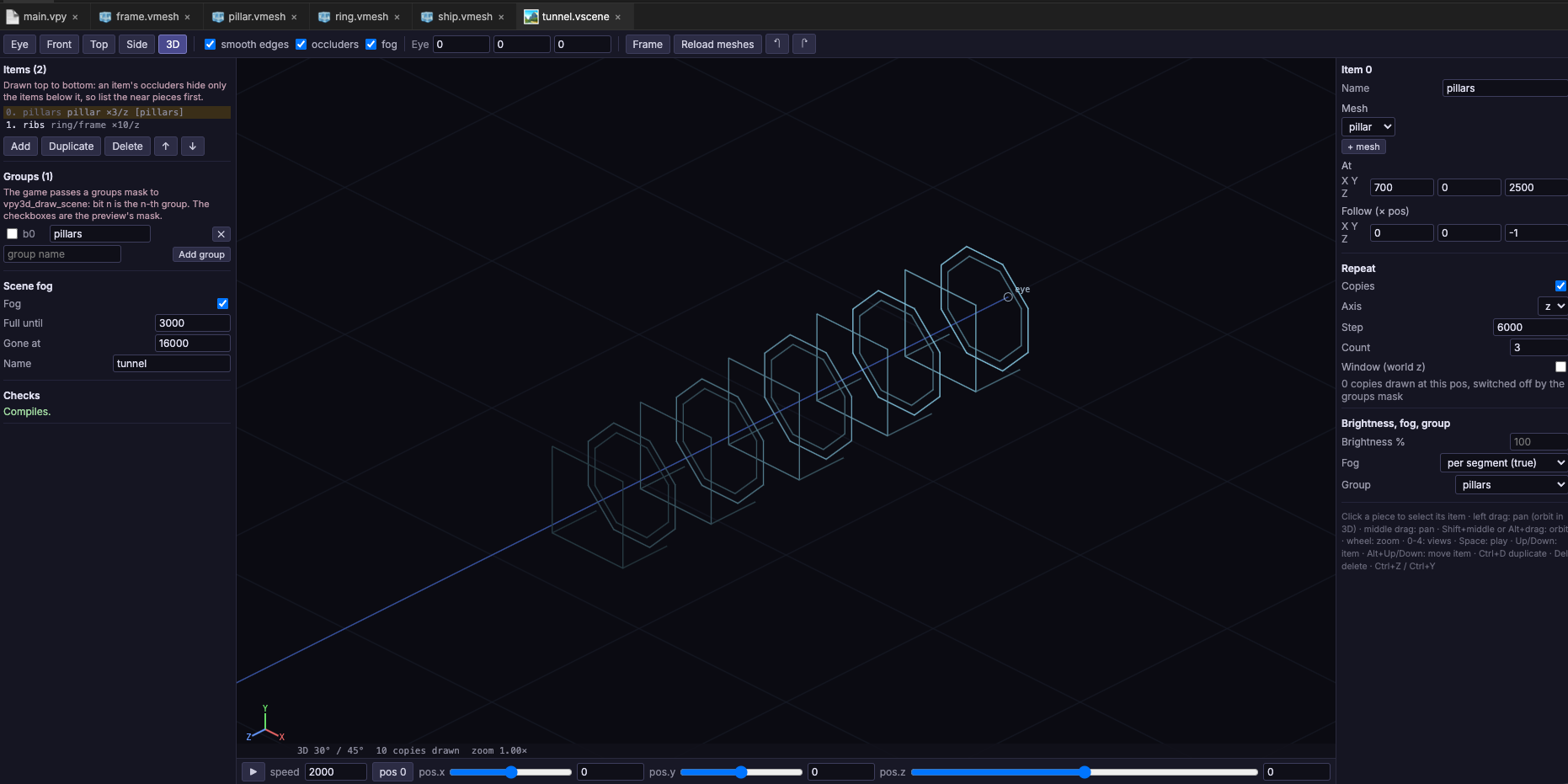Click the Gone at fog field
1568x784 pixels.
[x=193, y=344]
